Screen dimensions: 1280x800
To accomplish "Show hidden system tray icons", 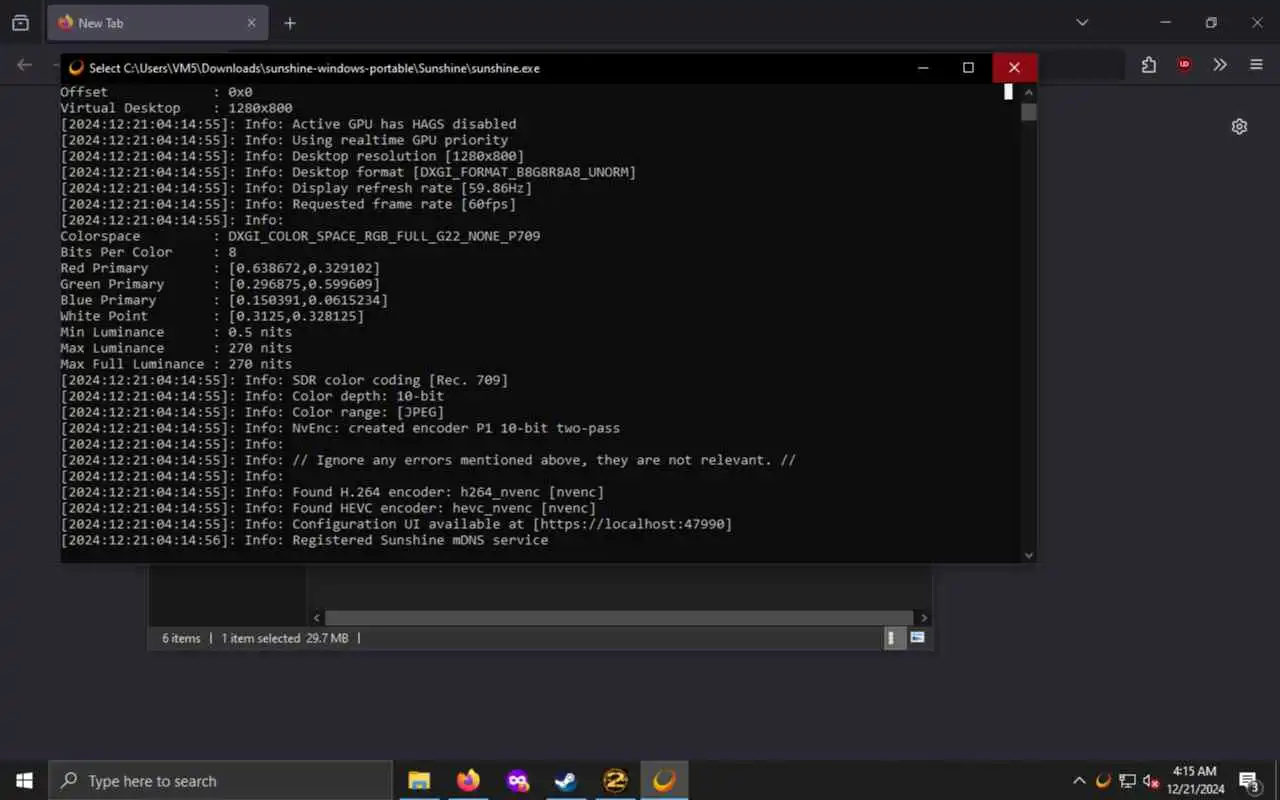I will pos(1079,781).
